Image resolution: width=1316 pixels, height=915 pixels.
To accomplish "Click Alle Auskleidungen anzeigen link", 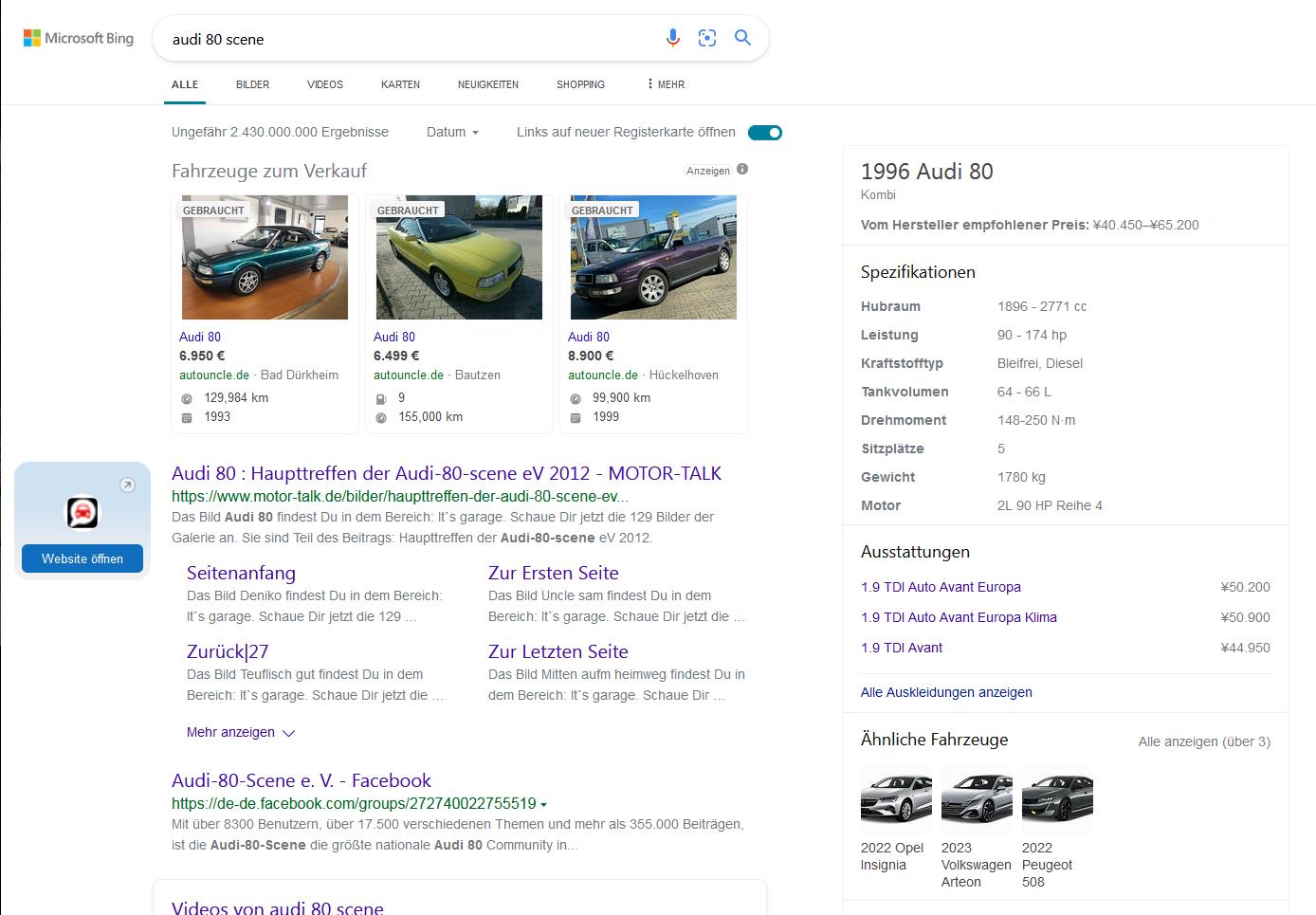I will (x=946, y=692).
